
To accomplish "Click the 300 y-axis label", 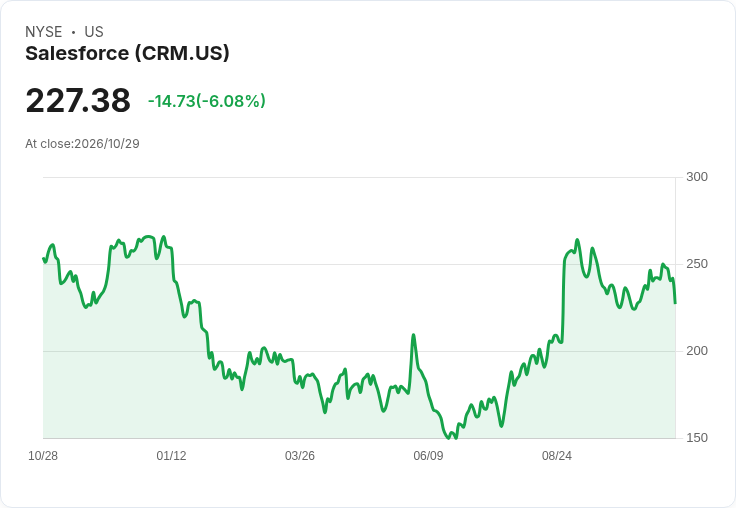I will [x=697, y=177].
